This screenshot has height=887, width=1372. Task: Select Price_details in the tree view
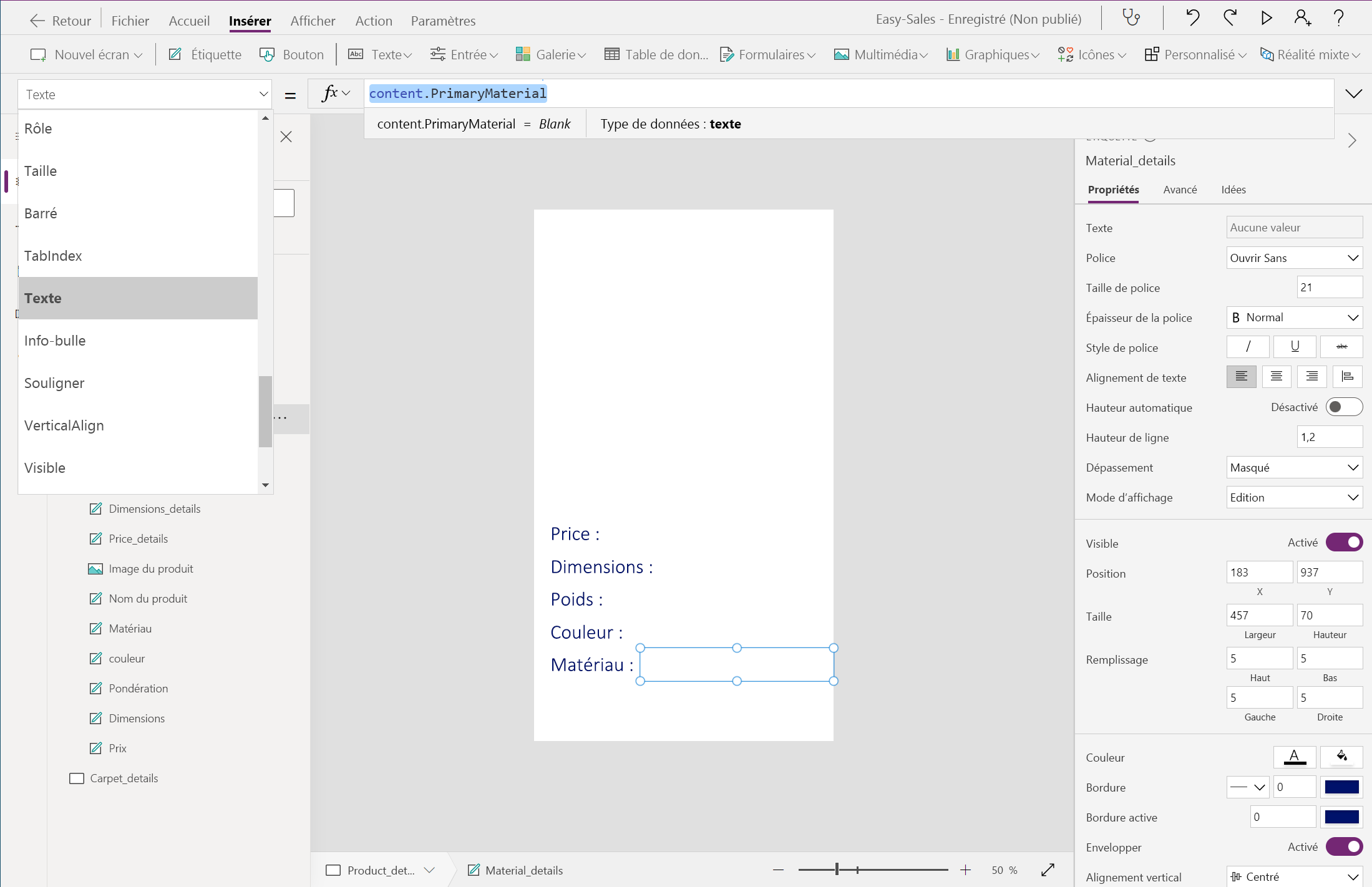(x=138, y=538)
